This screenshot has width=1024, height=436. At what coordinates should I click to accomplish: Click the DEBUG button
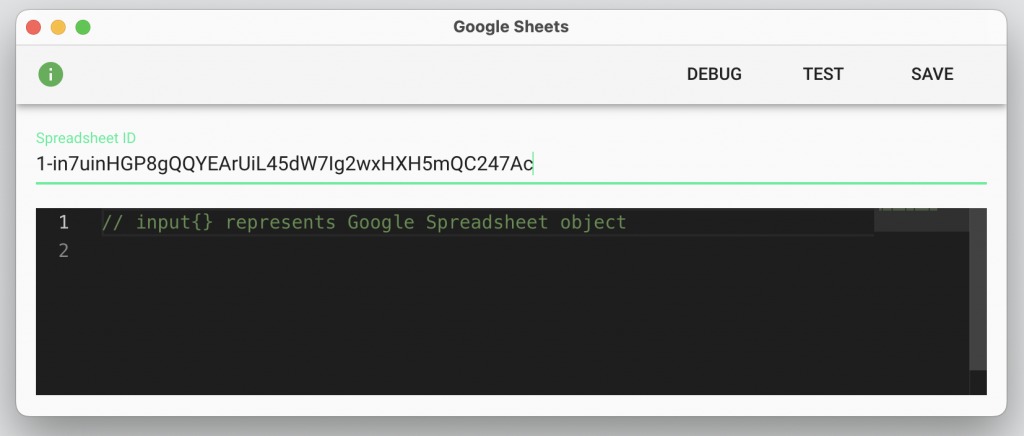pyautogui.click(x=714, y=74)
